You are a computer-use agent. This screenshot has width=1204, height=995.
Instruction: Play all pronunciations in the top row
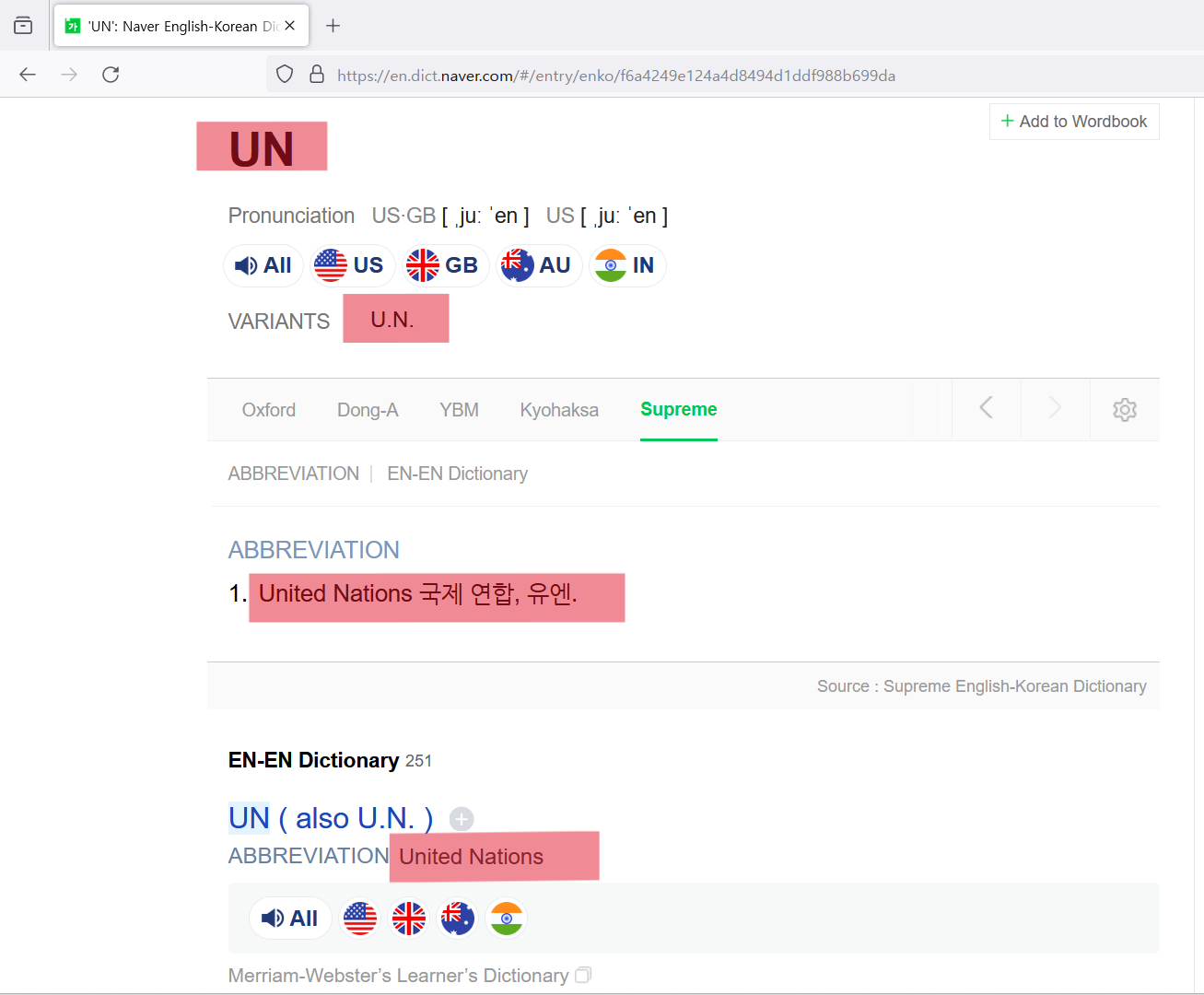(263, 265)
